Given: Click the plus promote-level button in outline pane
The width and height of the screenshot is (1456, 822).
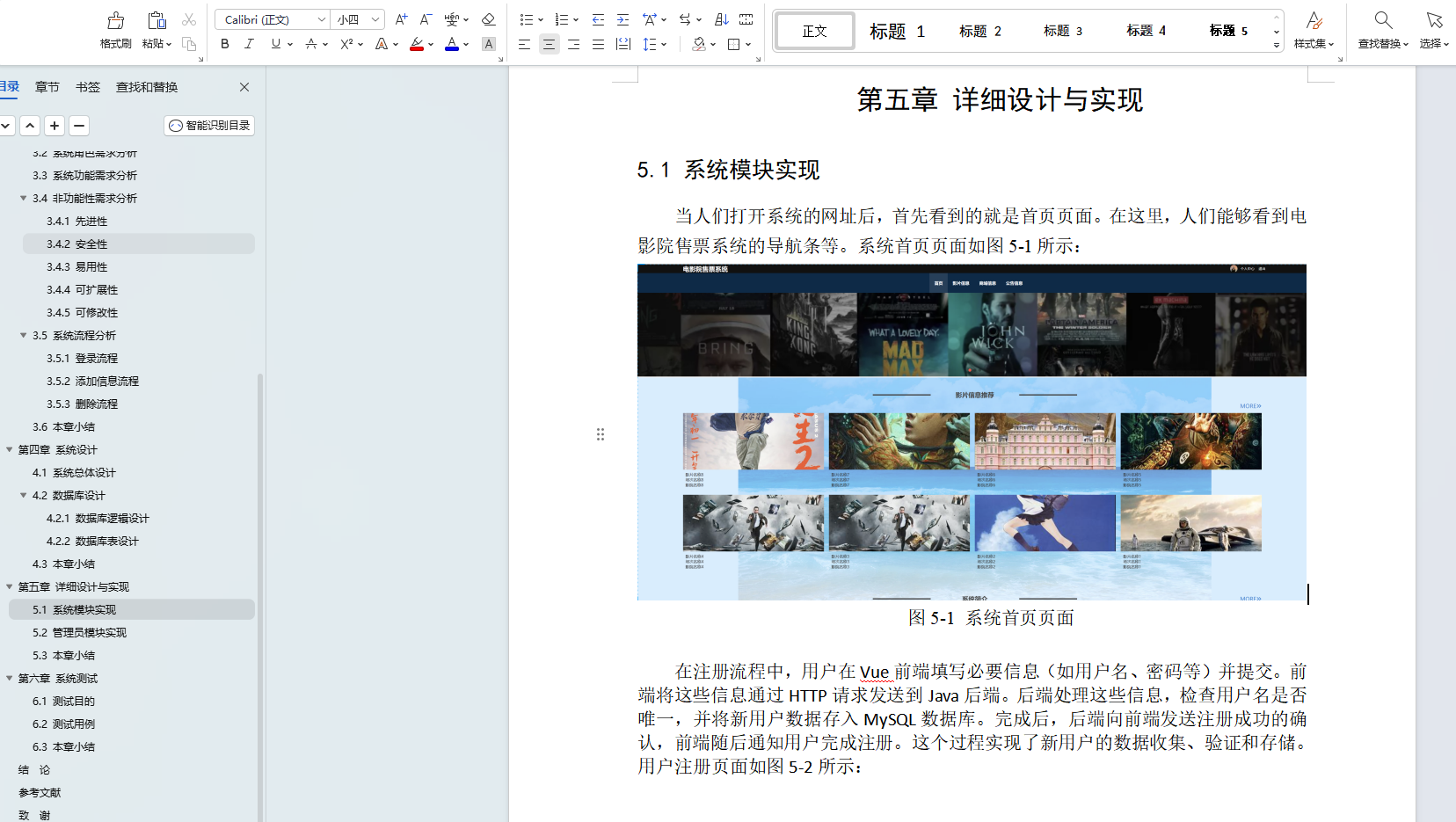Looking at the screenshot, I should pyautogui.click(x=55, y=126).
